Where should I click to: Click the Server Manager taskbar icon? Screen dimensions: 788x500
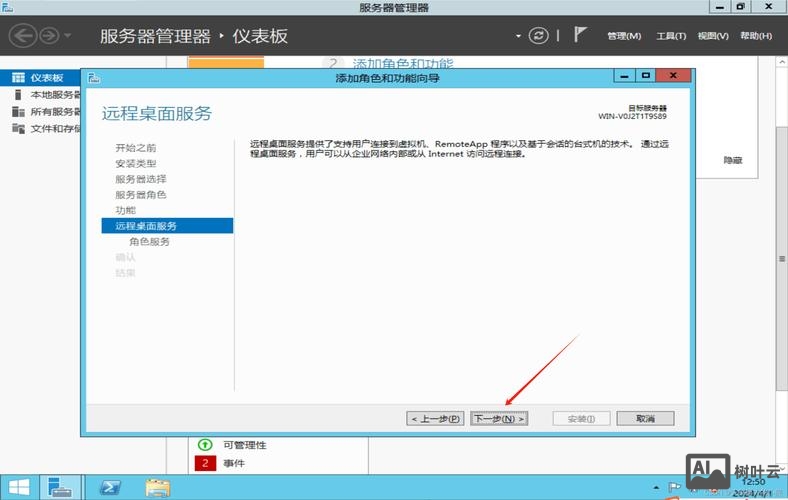click(60, 487)
